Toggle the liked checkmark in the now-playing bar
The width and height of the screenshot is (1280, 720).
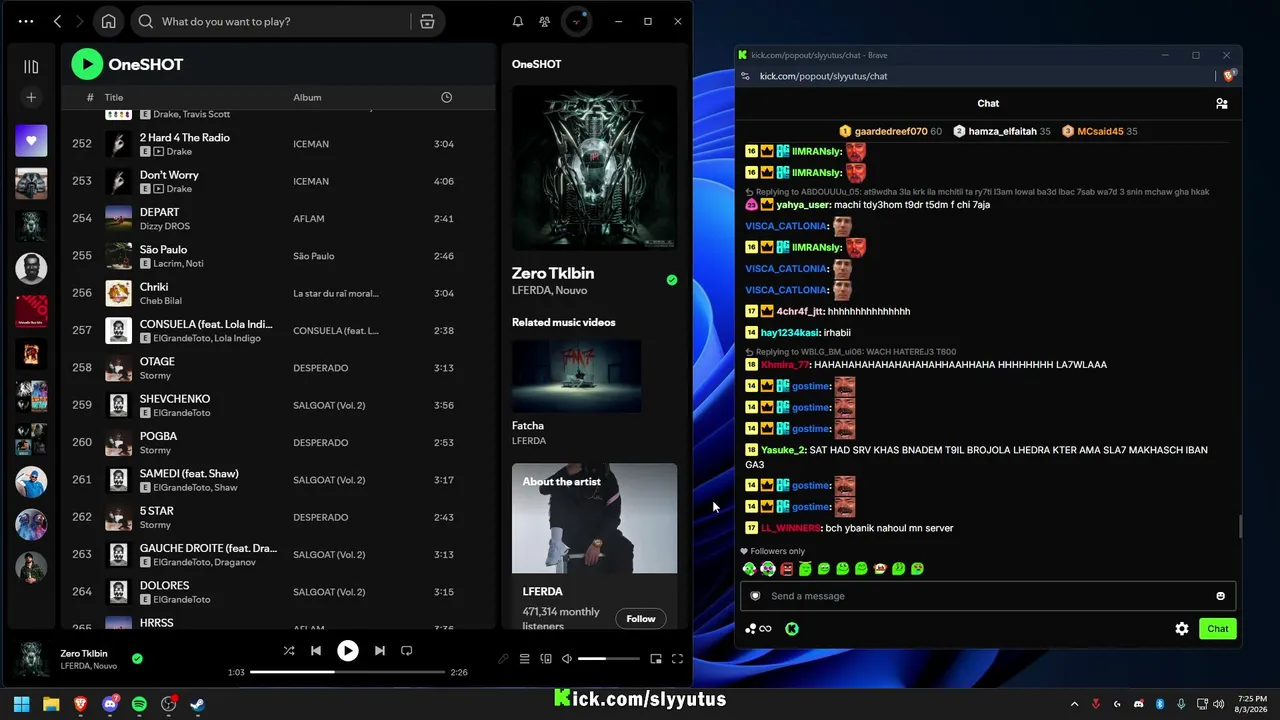click(137, 658)
